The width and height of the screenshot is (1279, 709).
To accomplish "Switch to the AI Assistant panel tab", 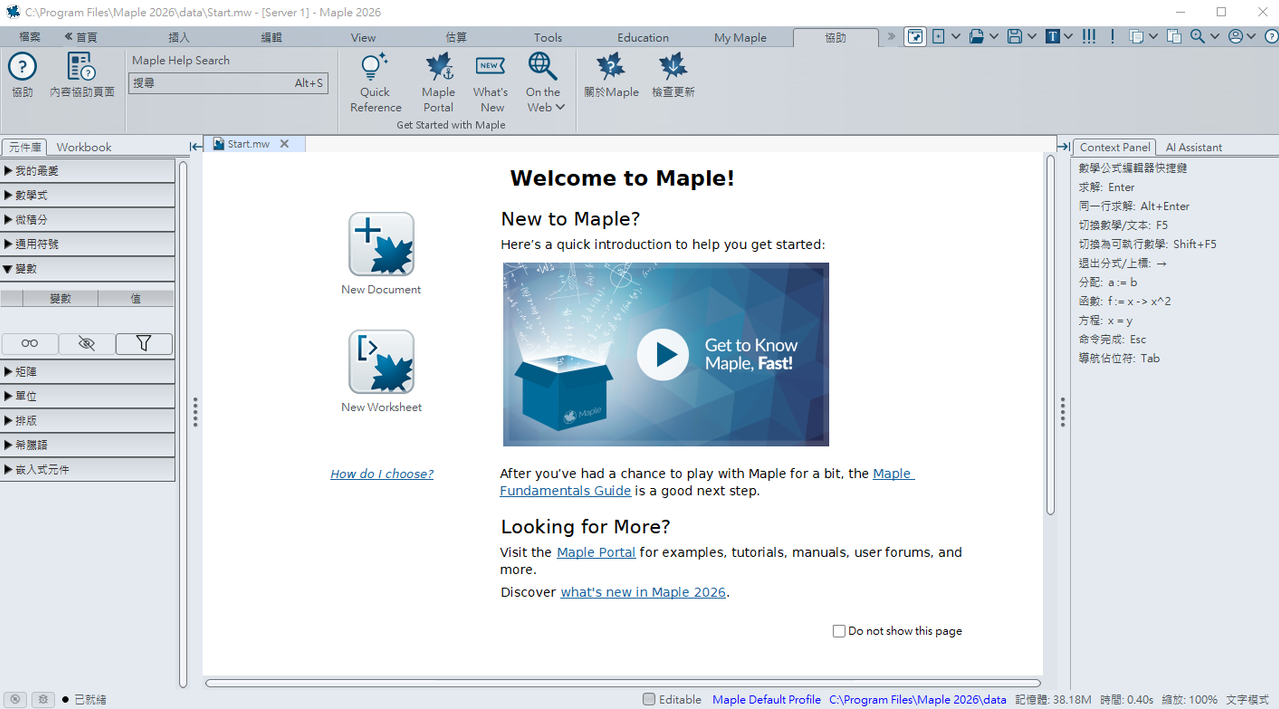I will [x=1193, y=147].
